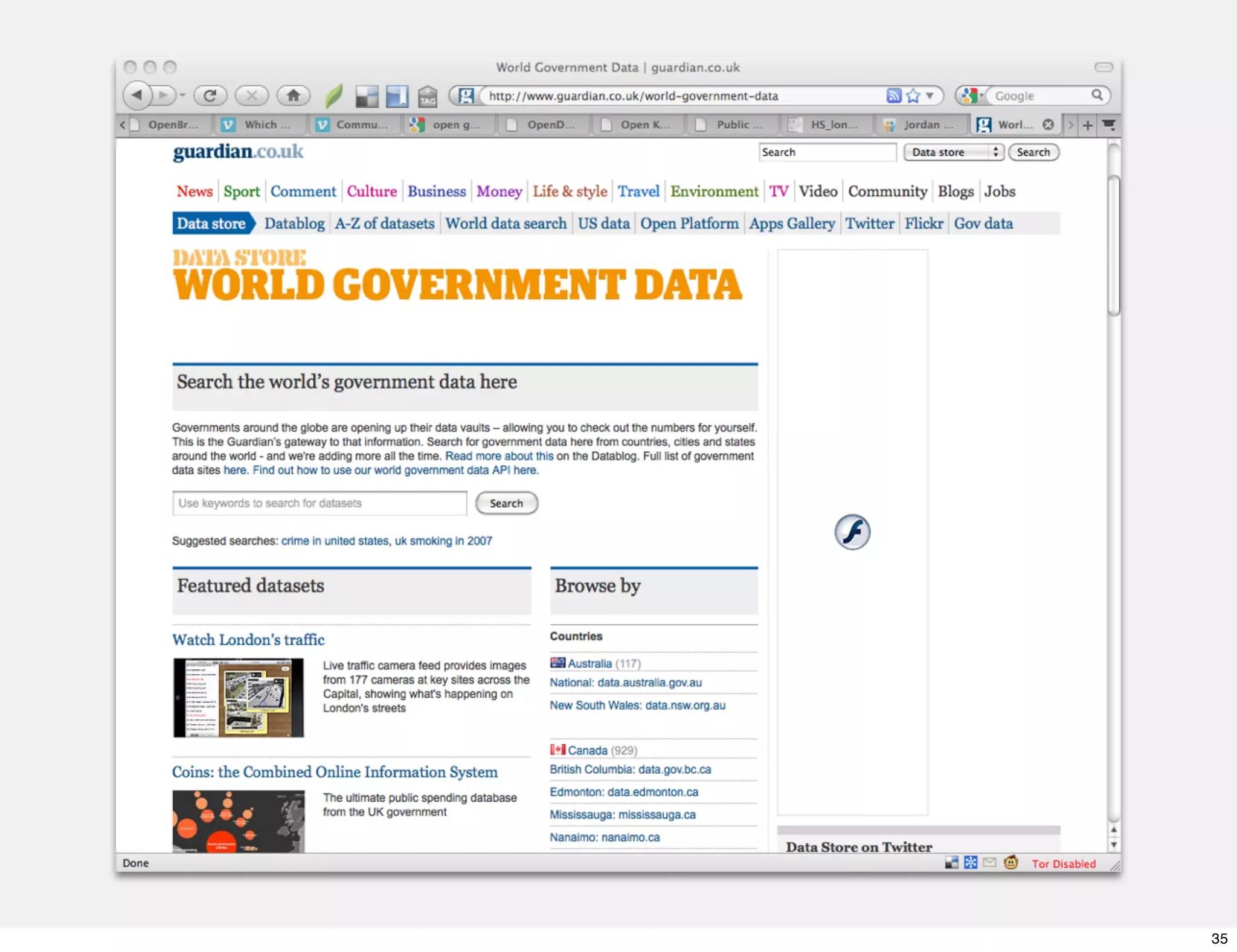Switch to the Jordan browser tab

coord(921,125)
